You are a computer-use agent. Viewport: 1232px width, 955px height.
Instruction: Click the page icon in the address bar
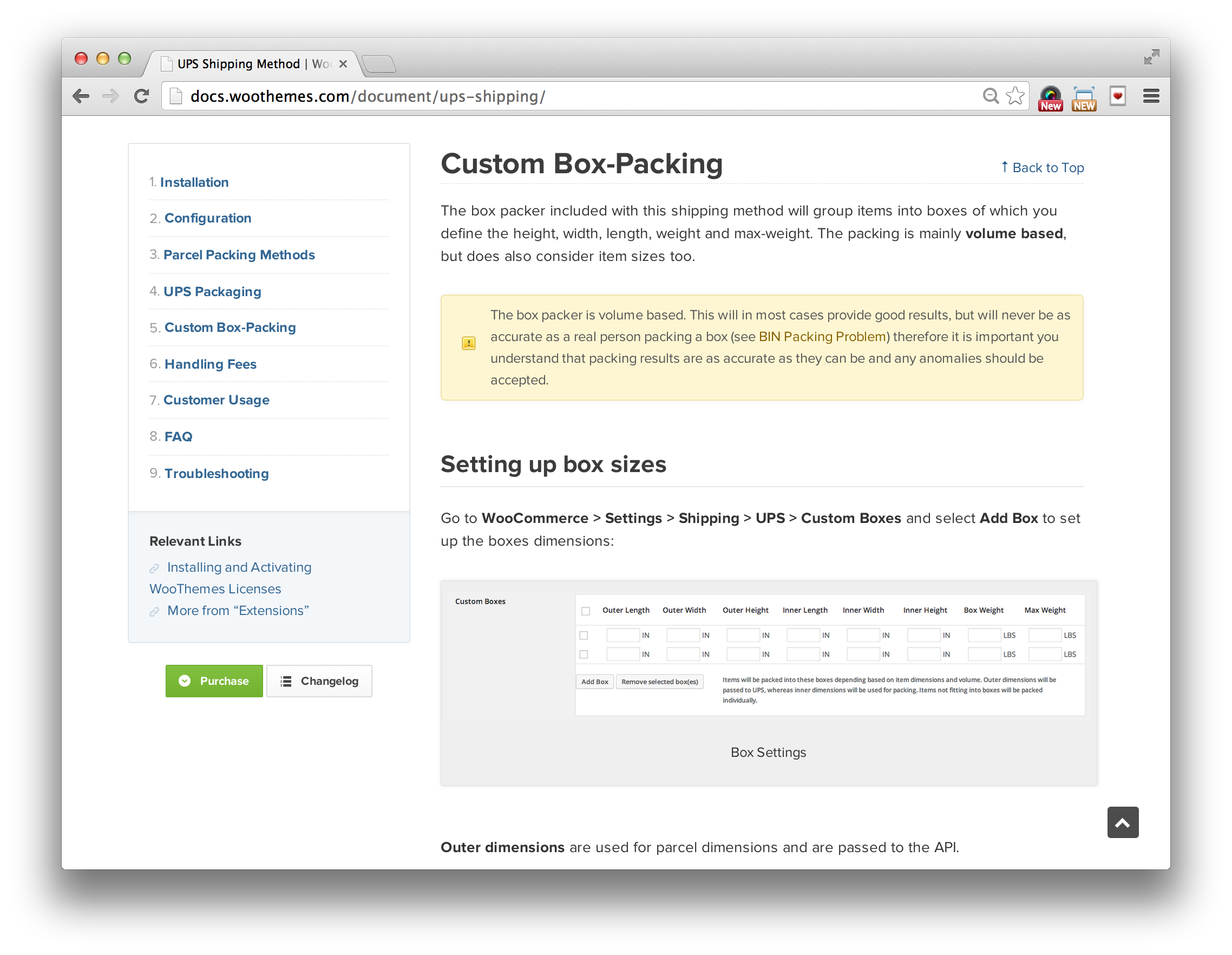coord(176,96)
